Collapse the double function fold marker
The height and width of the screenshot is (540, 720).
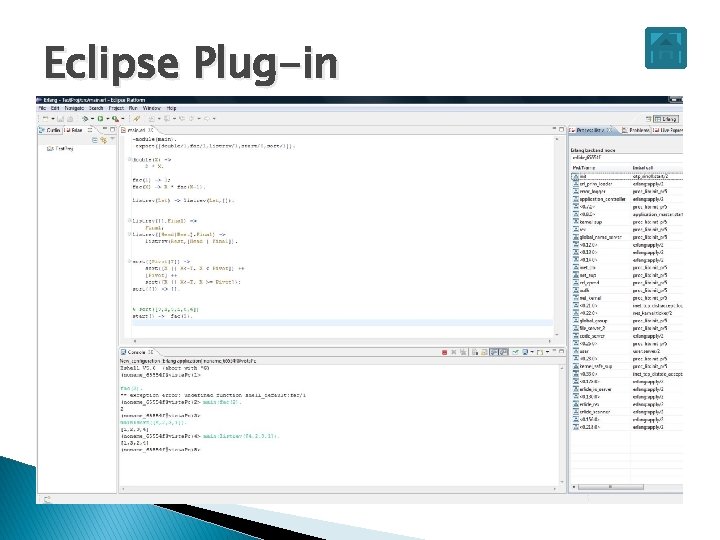coord(130,159)
